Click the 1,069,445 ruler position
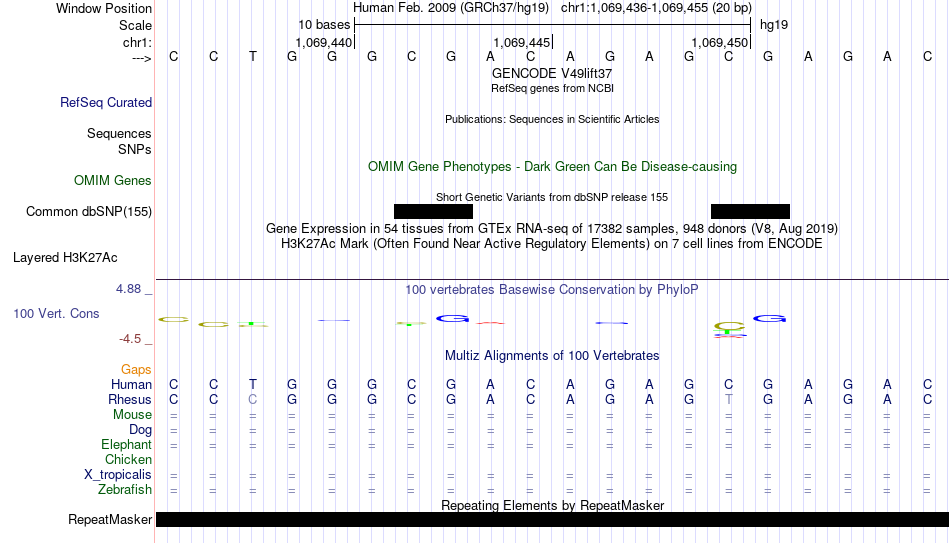The image size is (950, 543). click(x=522, y=42)
